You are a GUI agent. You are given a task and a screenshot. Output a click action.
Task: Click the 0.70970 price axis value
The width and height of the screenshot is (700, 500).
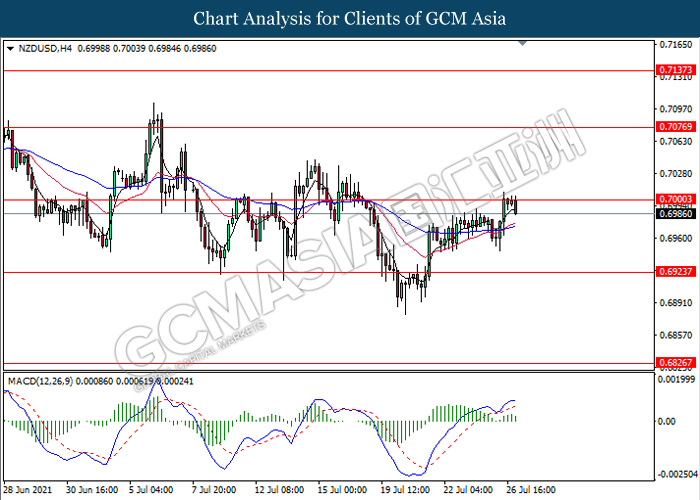click(x=676, y=109)
